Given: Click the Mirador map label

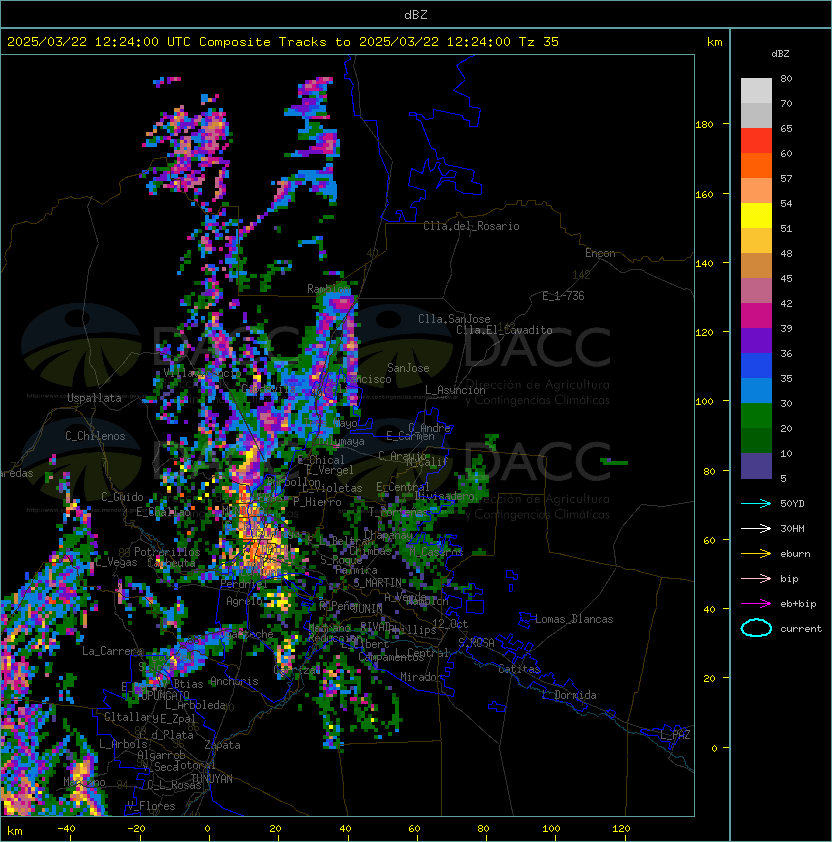Looking at the screenshot, I should [x=422, y=677].
